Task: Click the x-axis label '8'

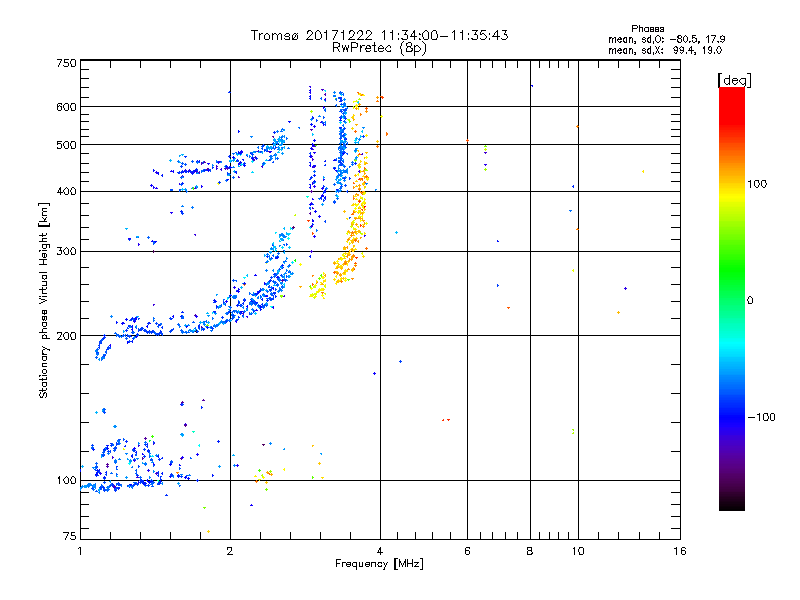Action: tap(530, 551)
